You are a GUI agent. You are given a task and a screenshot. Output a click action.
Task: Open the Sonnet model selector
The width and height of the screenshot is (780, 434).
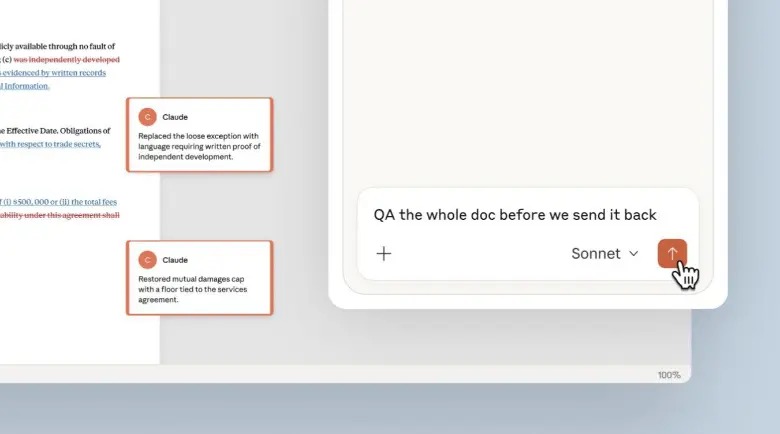604,254
